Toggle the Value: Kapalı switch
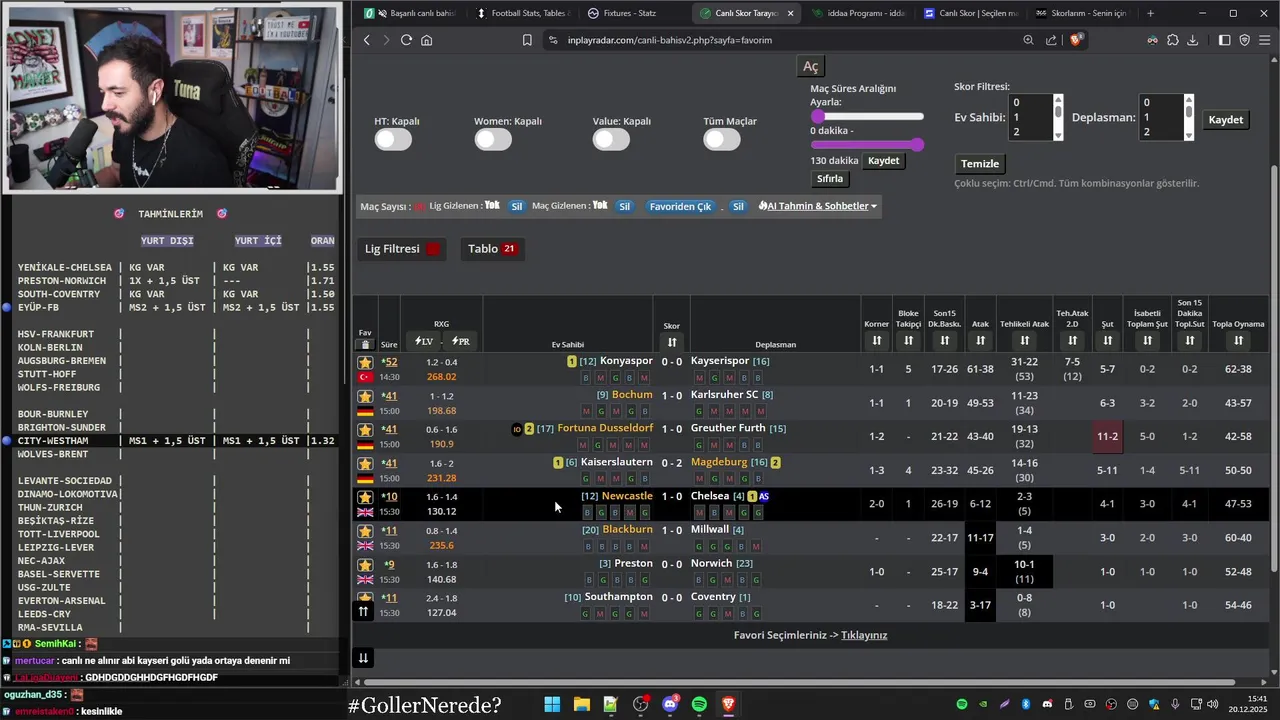The width and height of the screenshot is (1280, 720). (x=611, y=140)
